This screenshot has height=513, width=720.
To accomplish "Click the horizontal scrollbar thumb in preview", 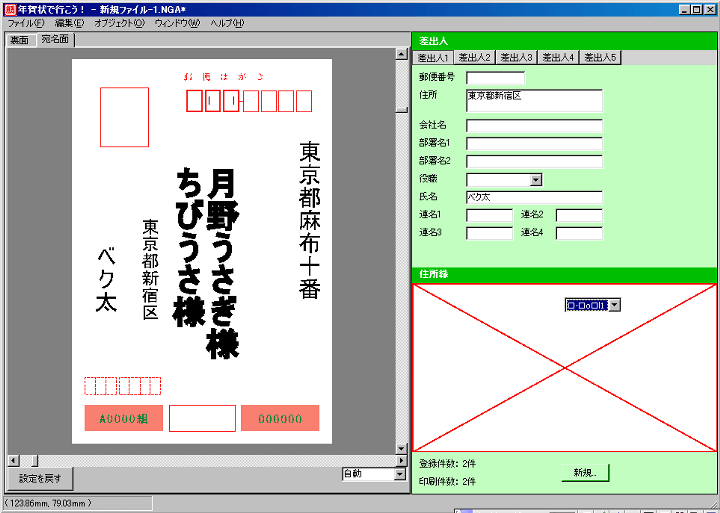I will pyautogui.click(x=35, y=460).
